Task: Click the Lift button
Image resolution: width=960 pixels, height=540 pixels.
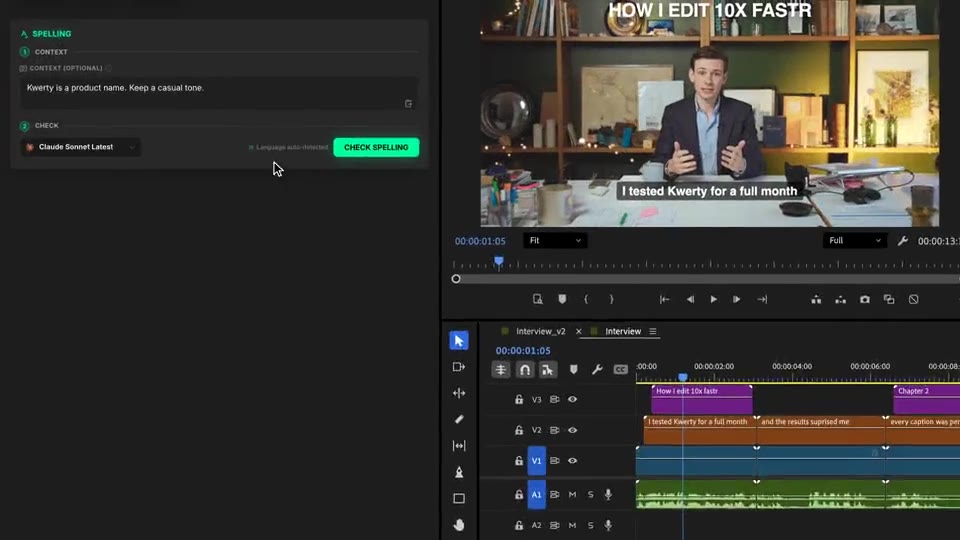Action: (816, 299)
